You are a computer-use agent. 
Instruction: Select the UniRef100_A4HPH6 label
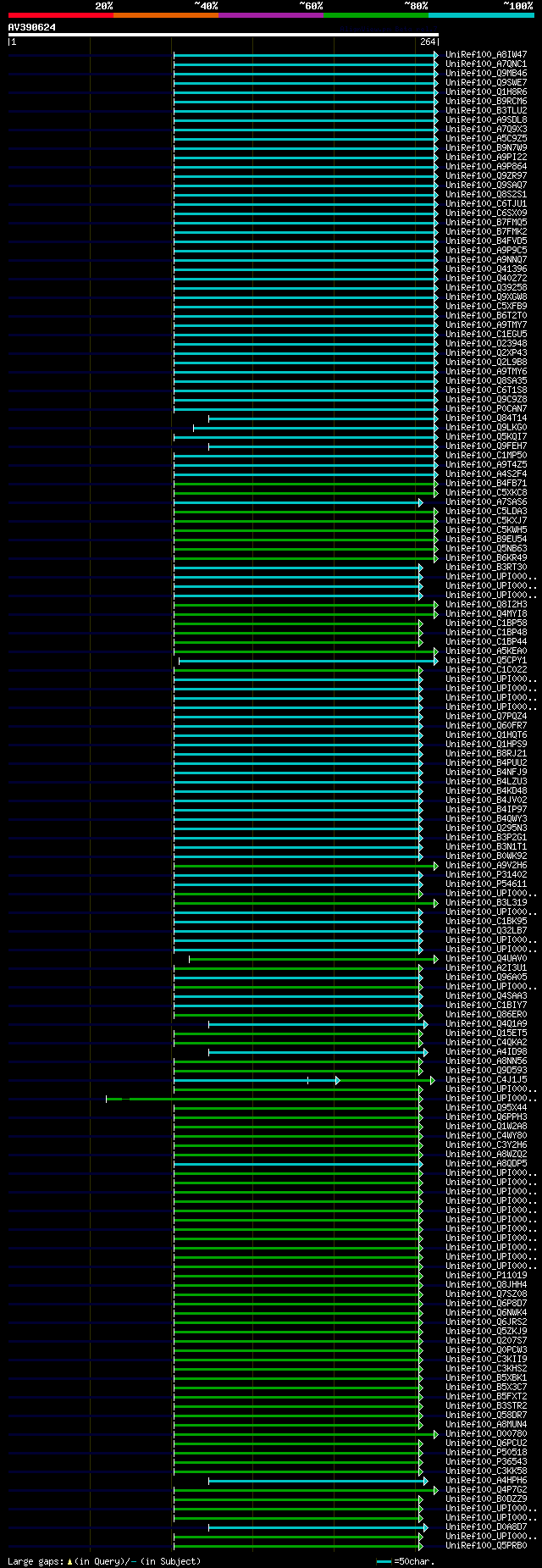click(x=486, y=1480)
